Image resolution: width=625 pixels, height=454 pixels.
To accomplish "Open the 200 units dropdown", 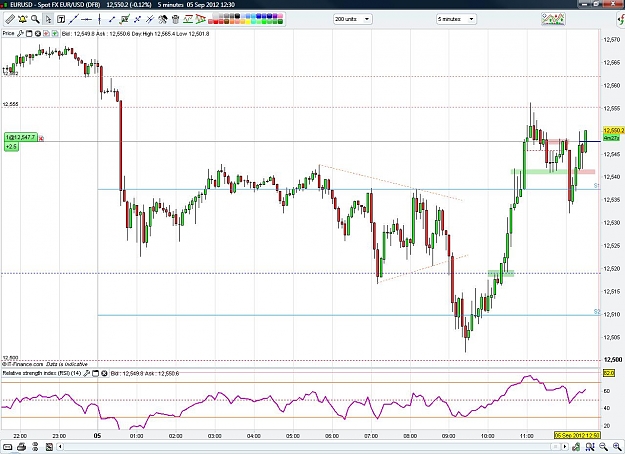I will click(353, 19).
